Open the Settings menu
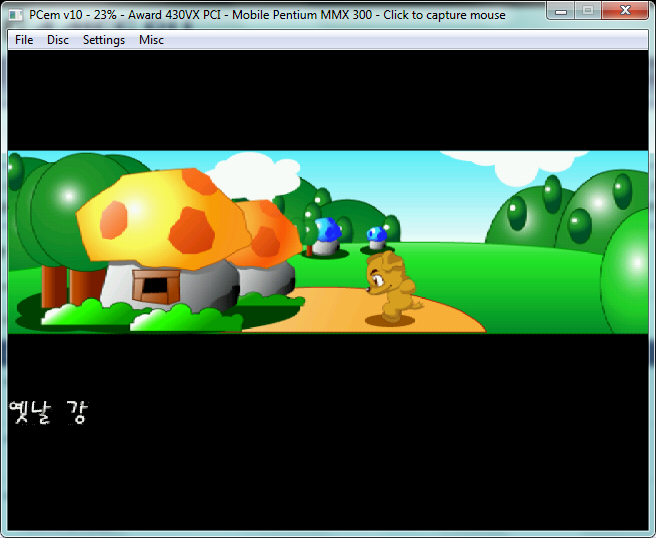The height and width of the screenshot is (538, 656). [104, 40]
